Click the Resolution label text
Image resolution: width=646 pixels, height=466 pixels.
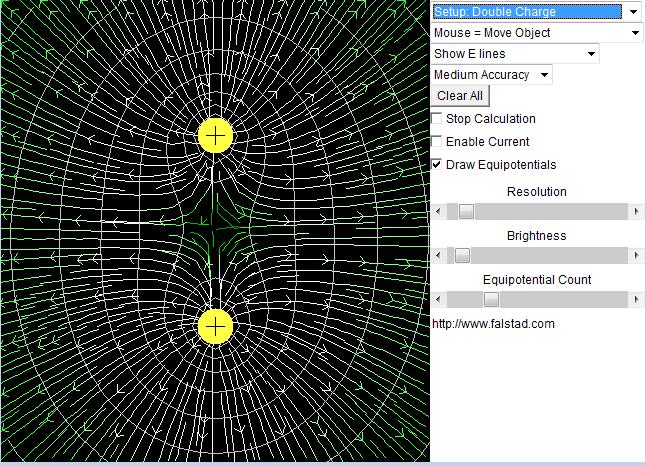pyautogui.click(x=536, y=192)
